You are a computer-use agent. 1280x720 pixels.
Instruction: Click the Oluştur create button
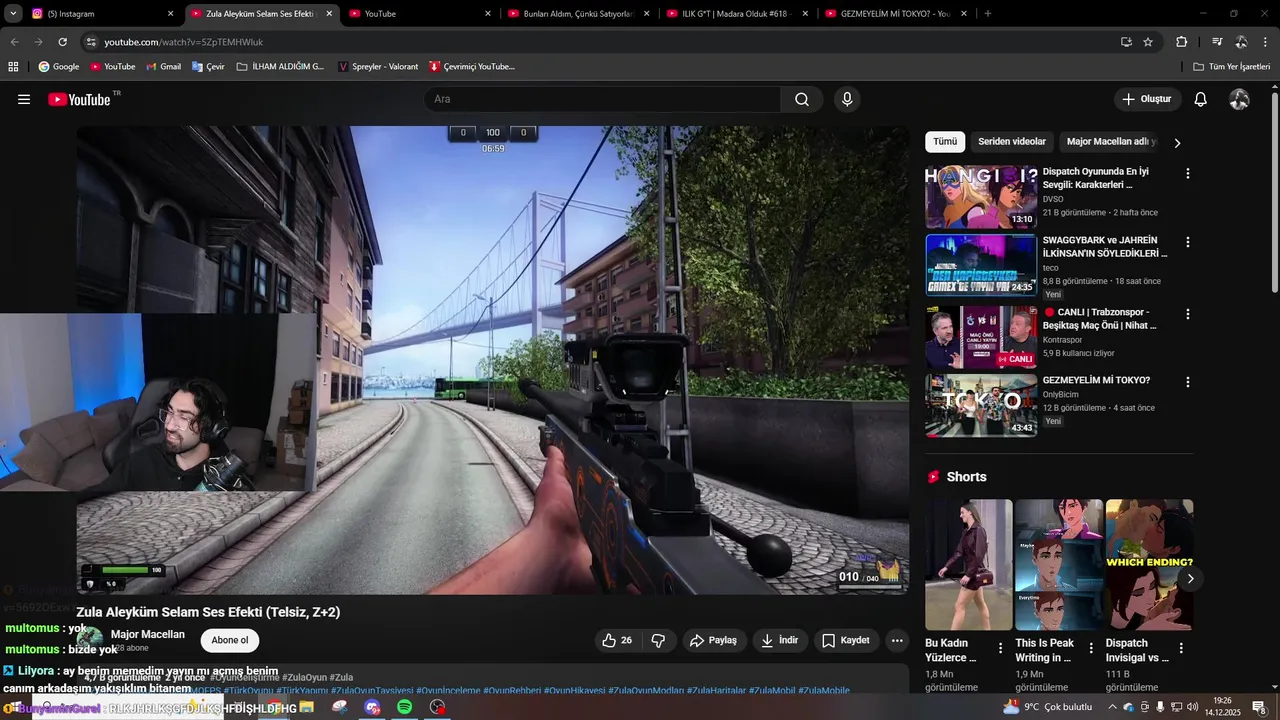click(x=1147, y=99)
